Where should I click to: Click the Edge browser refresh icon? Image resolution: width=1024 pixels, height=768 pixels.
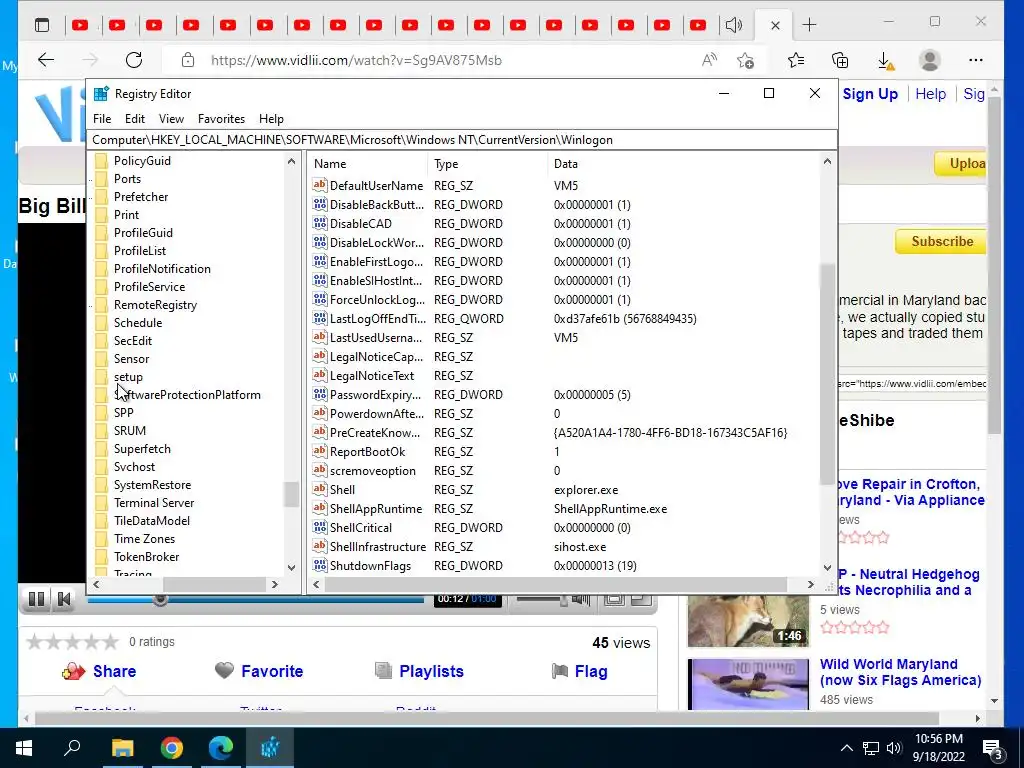pyautogui.click(x=134, y=60)
